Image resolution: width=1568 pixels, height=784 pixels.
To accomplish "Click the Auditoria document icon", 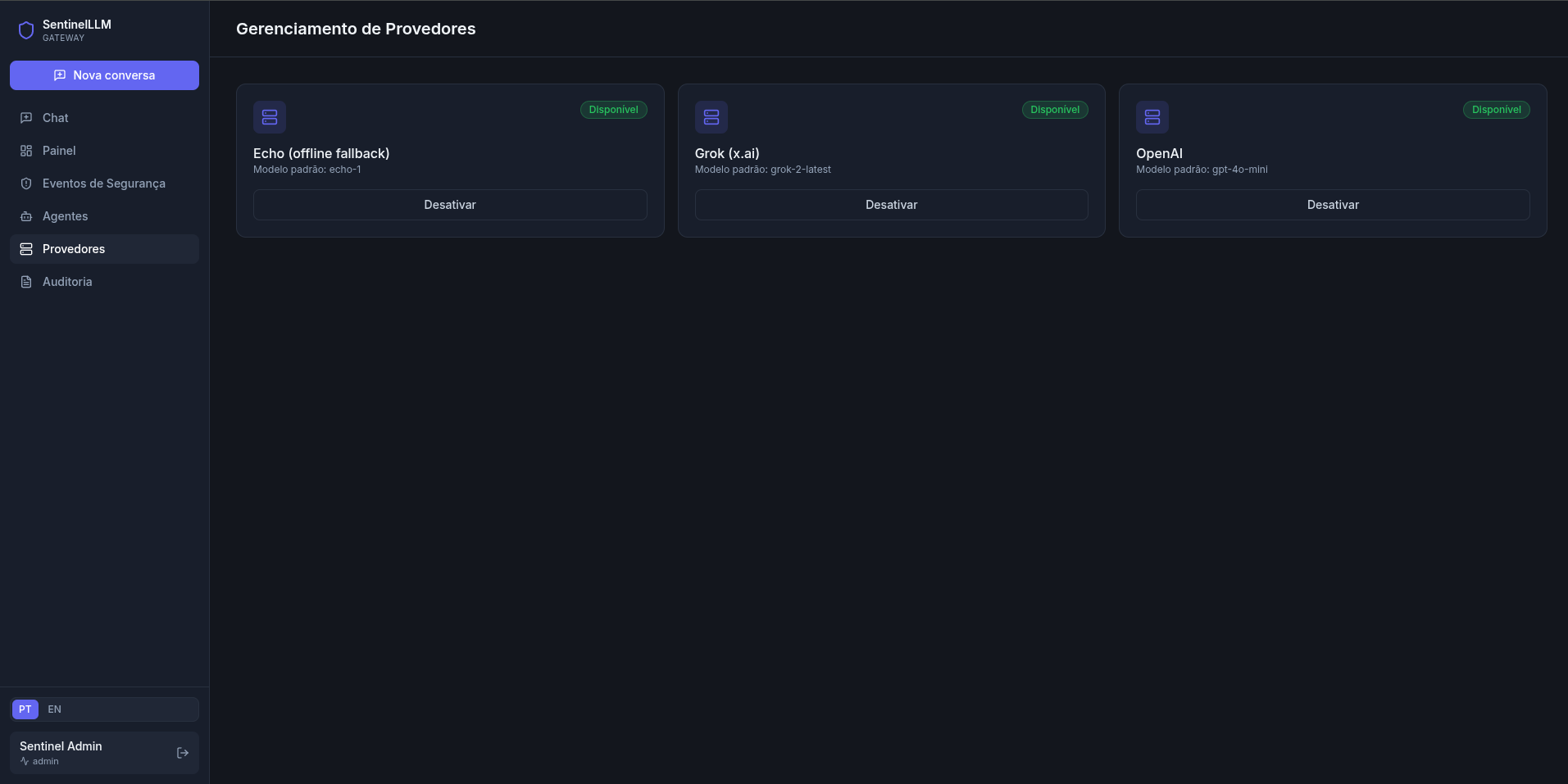I will pyautogui.click(x=26, y=282).
